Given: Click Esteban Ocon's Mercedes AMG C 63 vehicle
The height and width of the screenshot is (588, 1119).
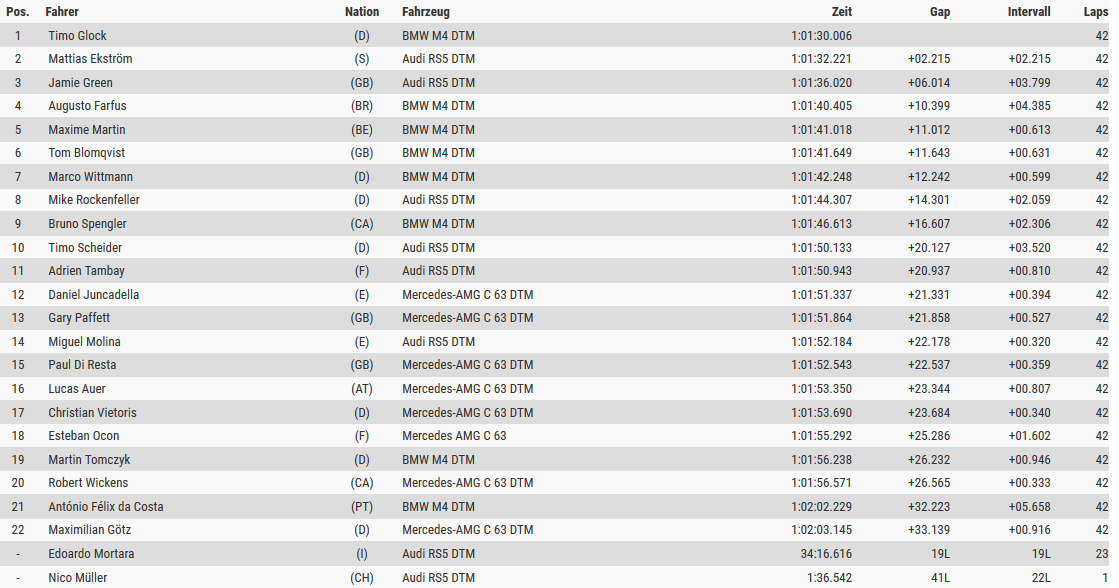Looking at the screenshot, I should [454, 436].
